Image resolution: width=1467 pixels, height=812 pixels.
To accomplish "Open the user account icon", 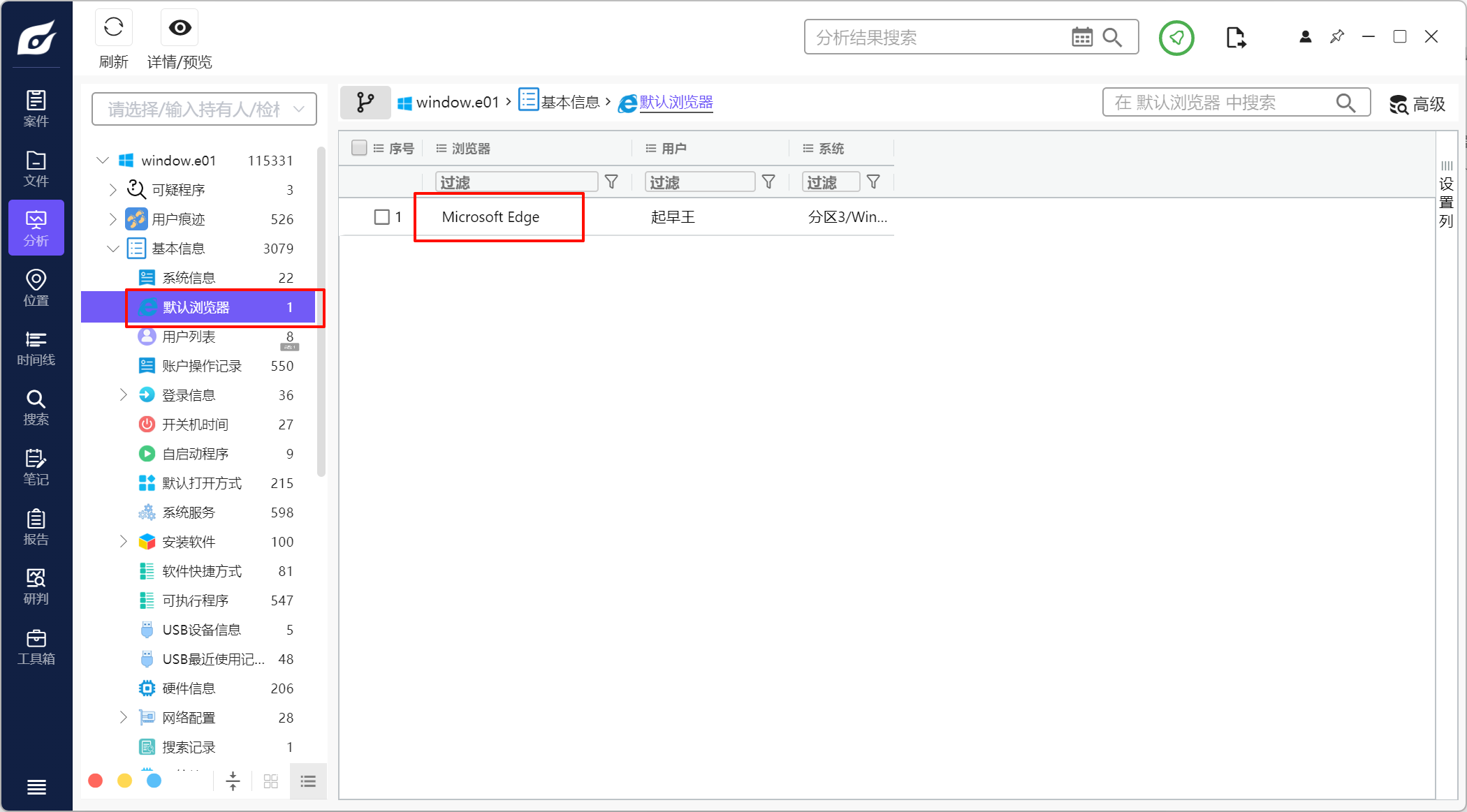I will pos(1305,37).
